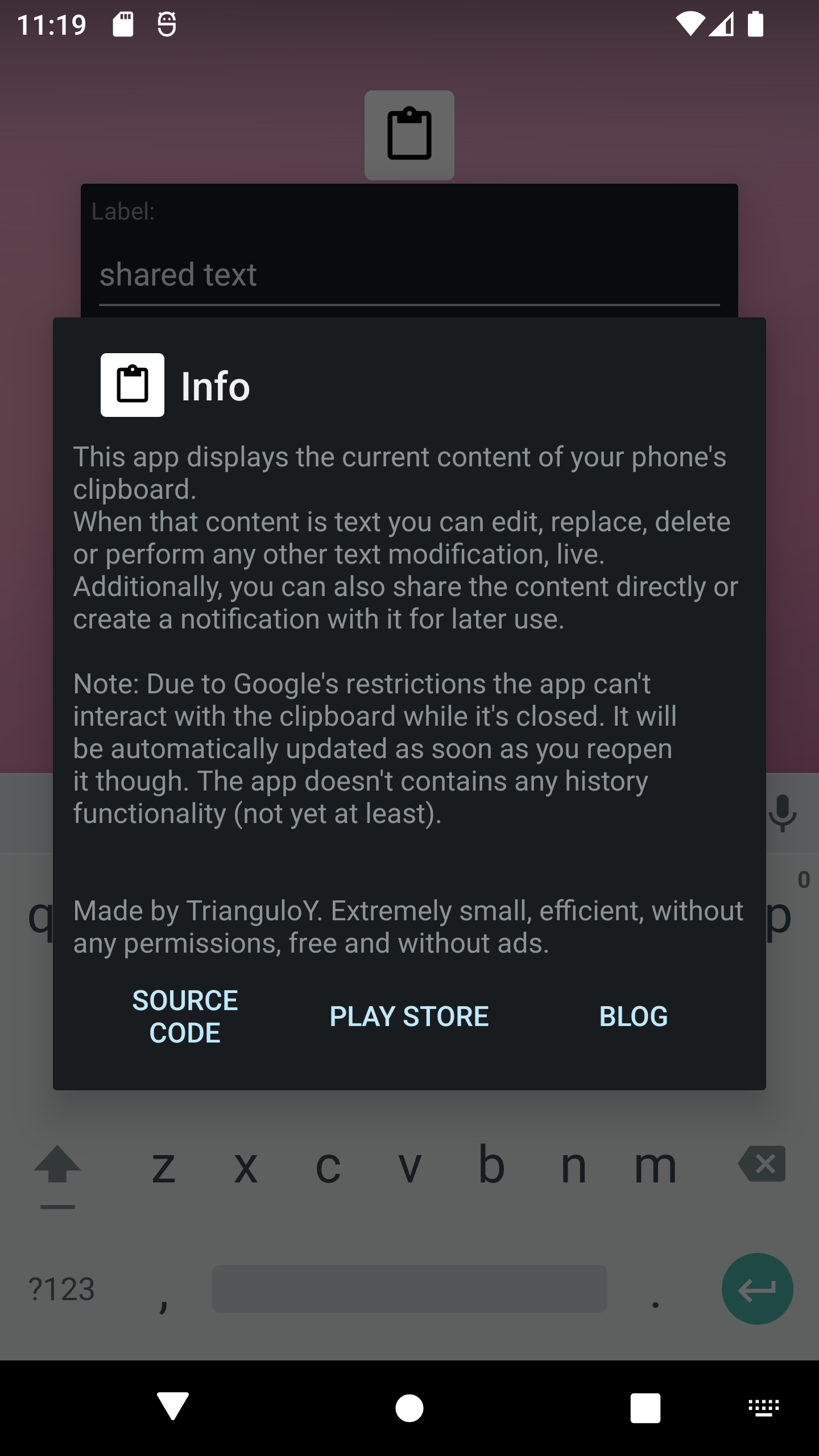The image size is (819, 1456).
Task: Click the clipboard app icon beside Info title
Action: coord(133,385)
